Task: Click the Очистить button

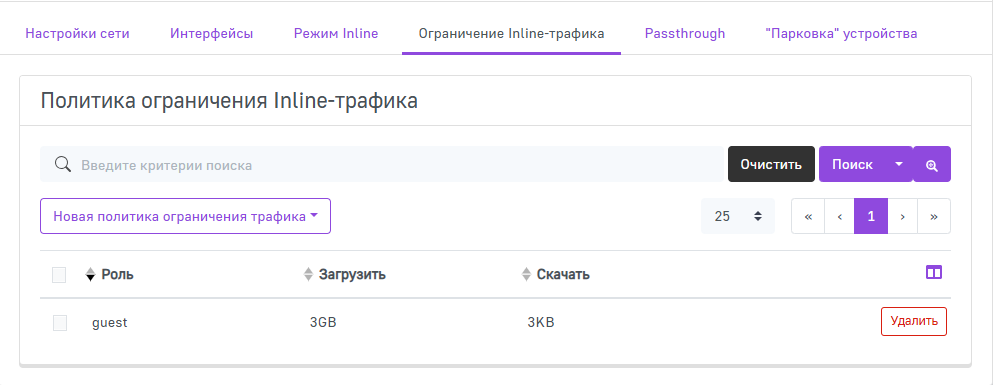Action: (771, 165)
